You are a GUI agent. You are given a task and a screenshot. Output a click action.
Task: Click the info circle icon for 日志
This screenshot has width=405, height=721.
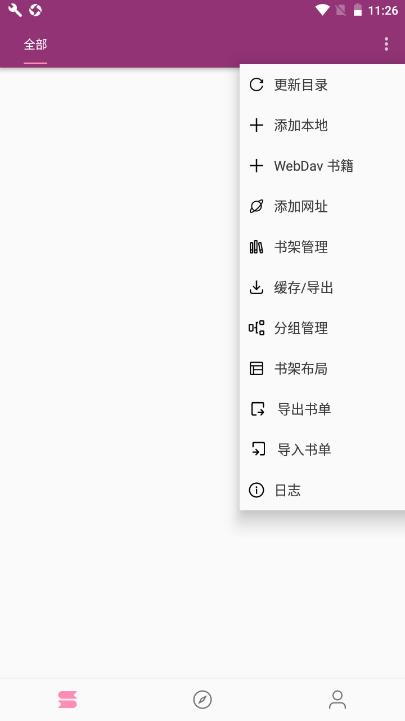point(256,490)
